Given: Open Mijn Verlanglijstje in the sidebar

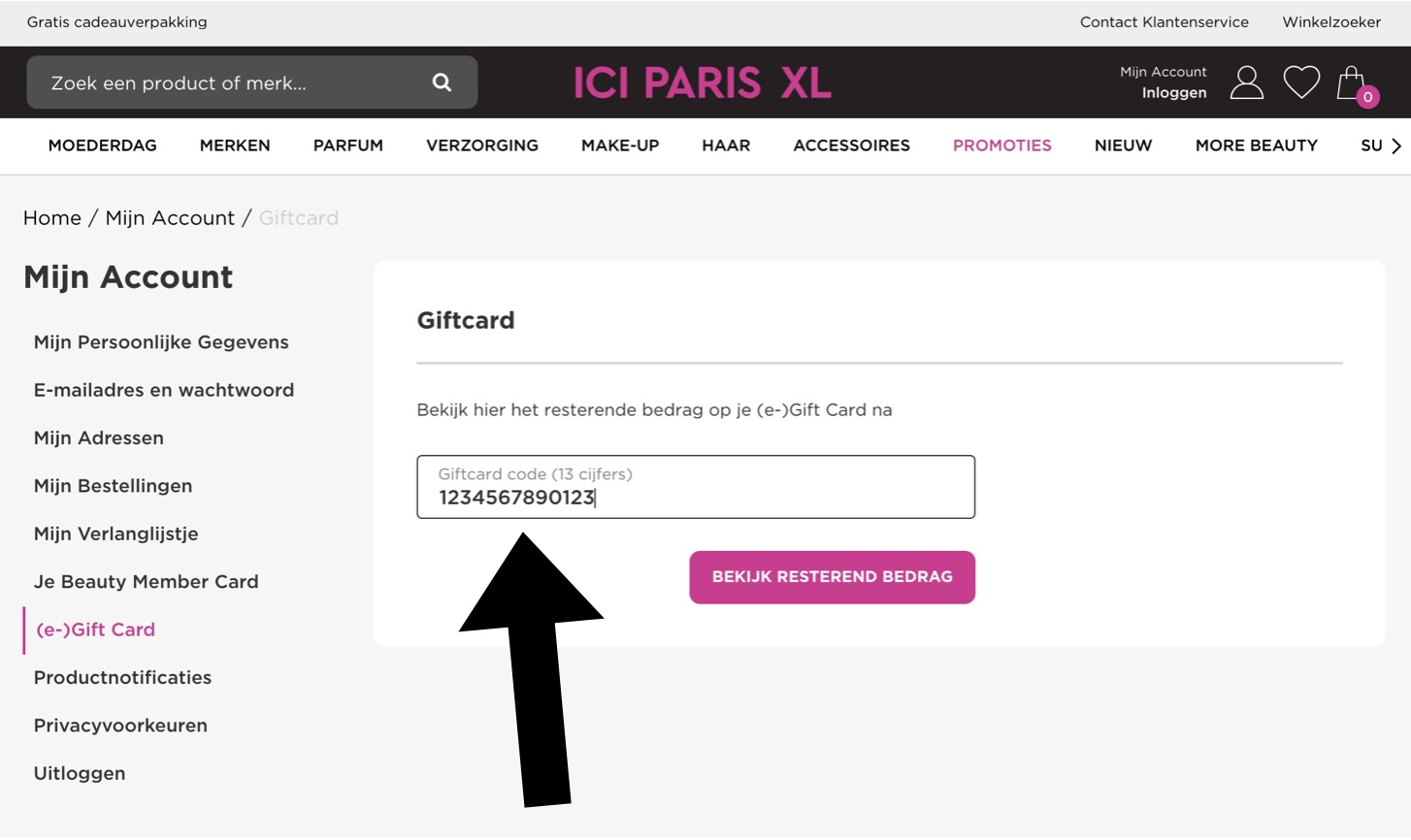Looking at the screenshot, I should click(x=115, y=533).
